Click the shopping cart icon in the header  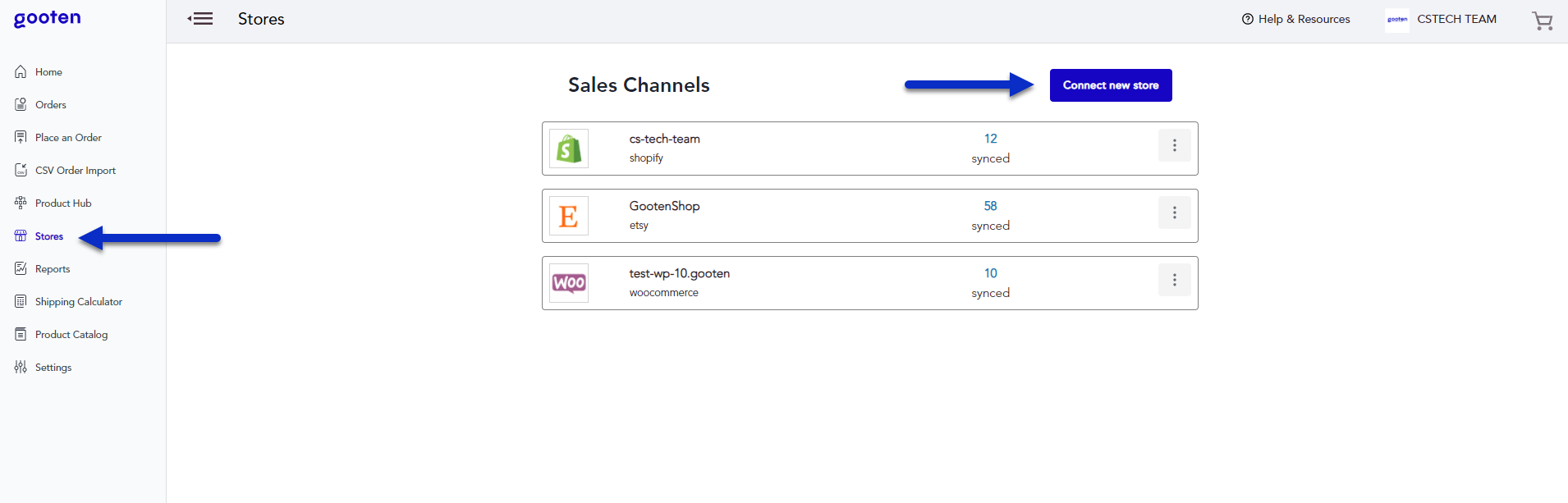1543,21
